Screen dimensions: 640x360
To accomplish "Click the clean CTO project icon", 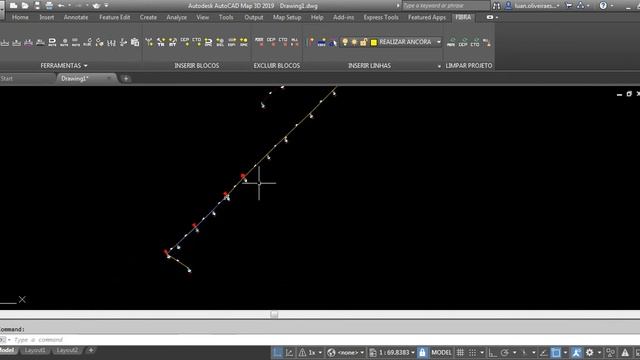I will click(x=475, y=42).
